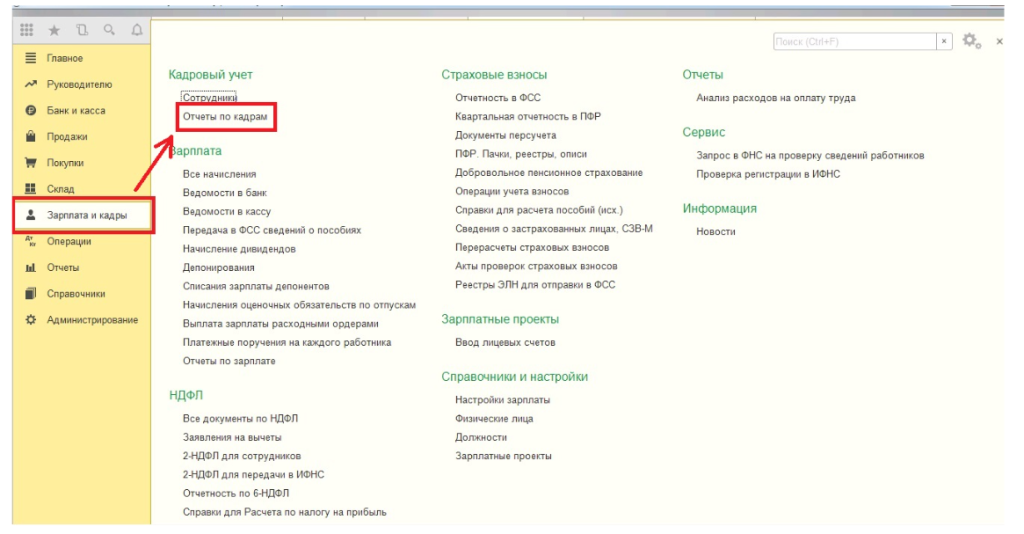Open Все документы по НДФЛ

240,418
